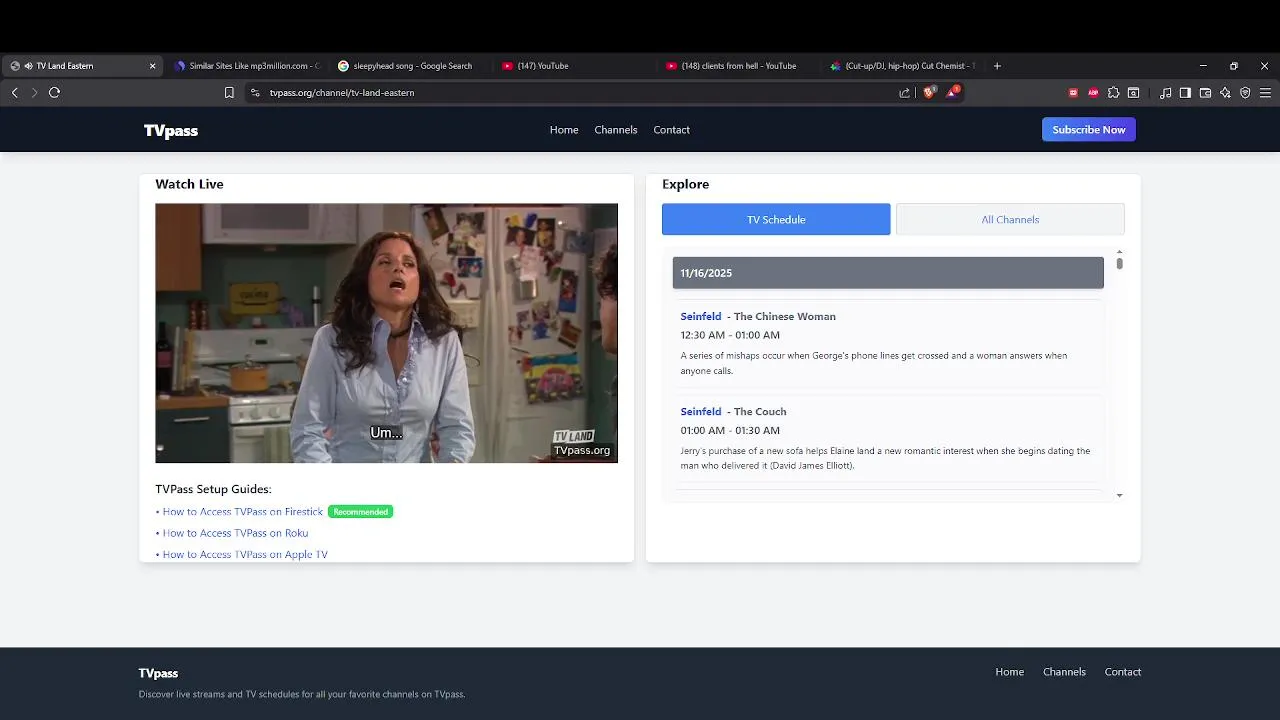Click the browser back arrow
This screenshot has height=720, width=1280.
point(14,92)
